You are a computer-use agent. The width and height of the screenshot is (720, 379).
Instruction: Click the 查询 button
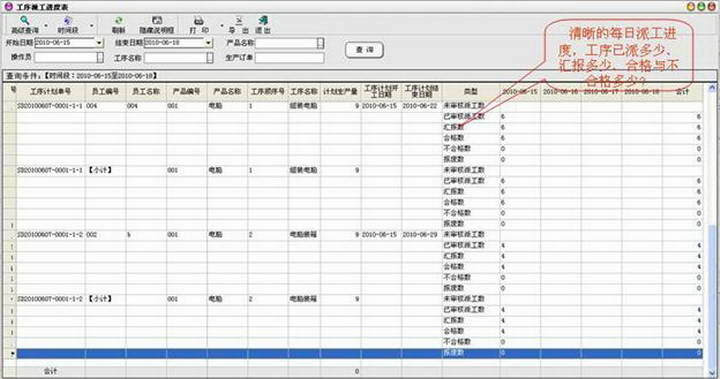[365, 50]
